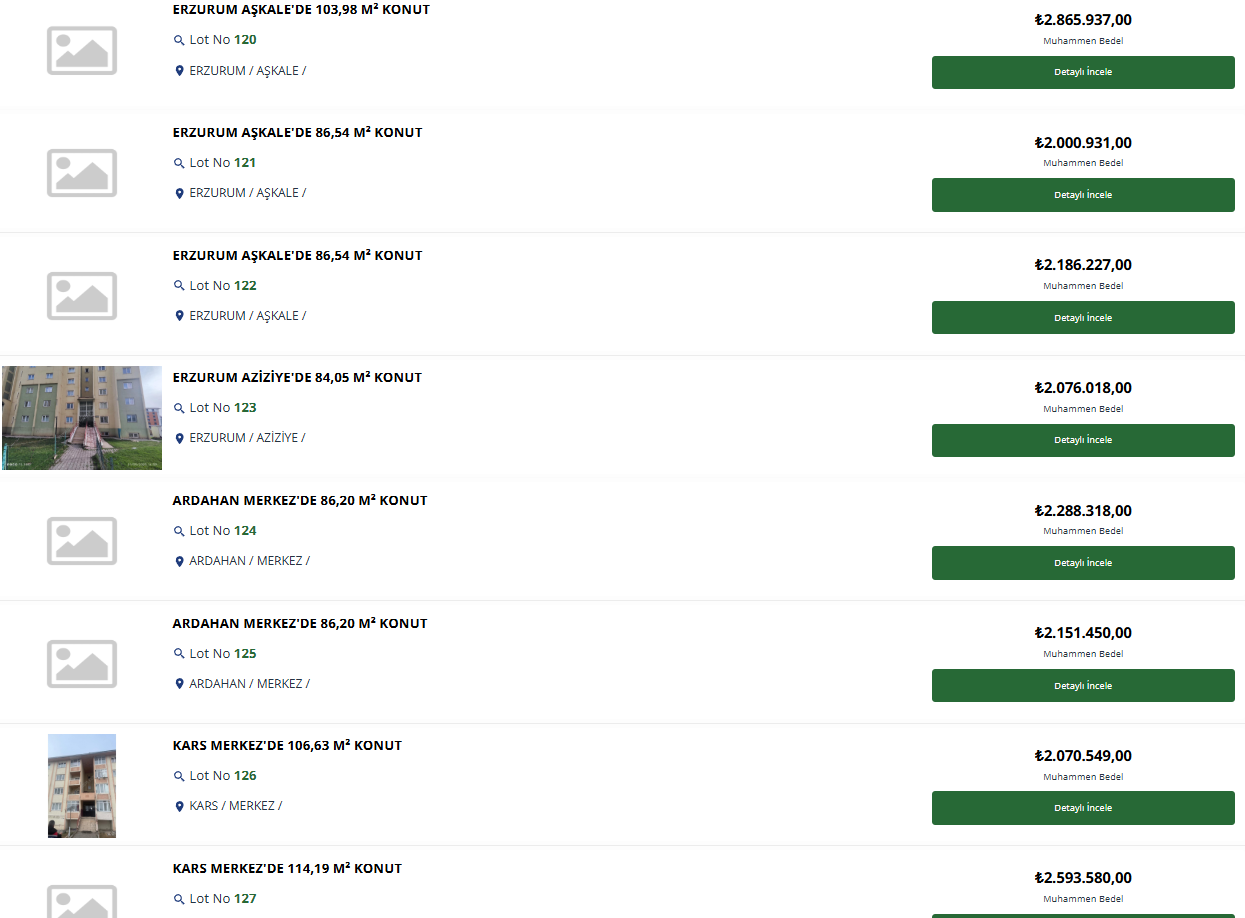Screen dimensions: 1245x918
Task: Click the magnifier icon beside Lot No 125
Action: click(x=179, y=654)
